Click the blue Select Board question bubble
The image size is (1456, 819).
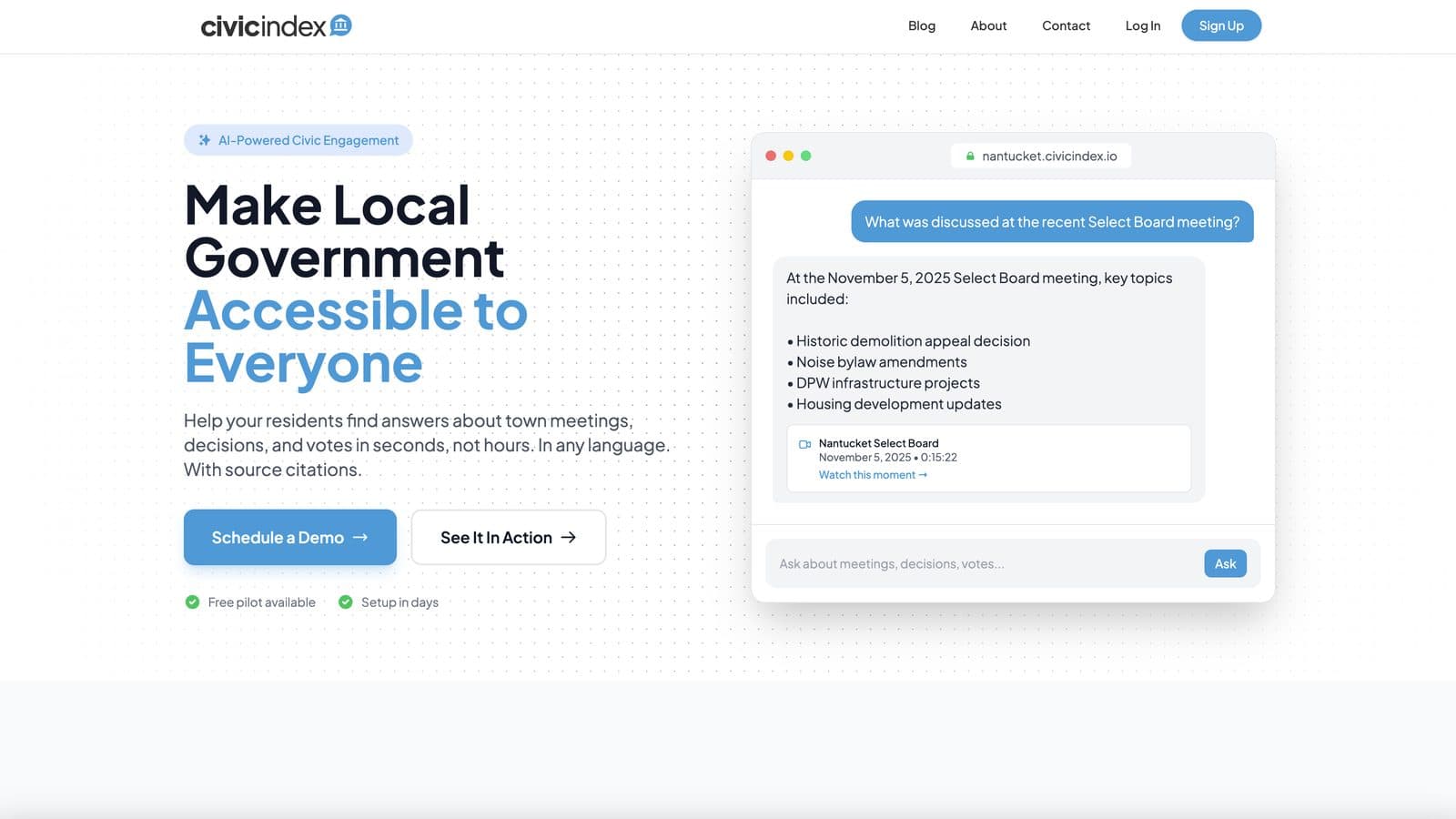coord(1052,221)
